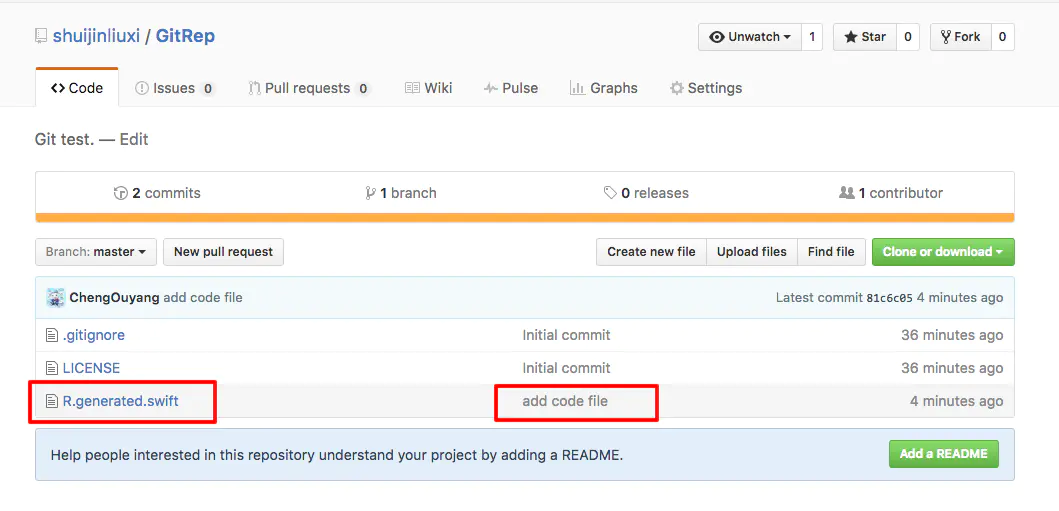This screenshot has height=511, width=1059.
Task: Open the shuijinliuxi user profile link
Action: [x=97, y=36]
